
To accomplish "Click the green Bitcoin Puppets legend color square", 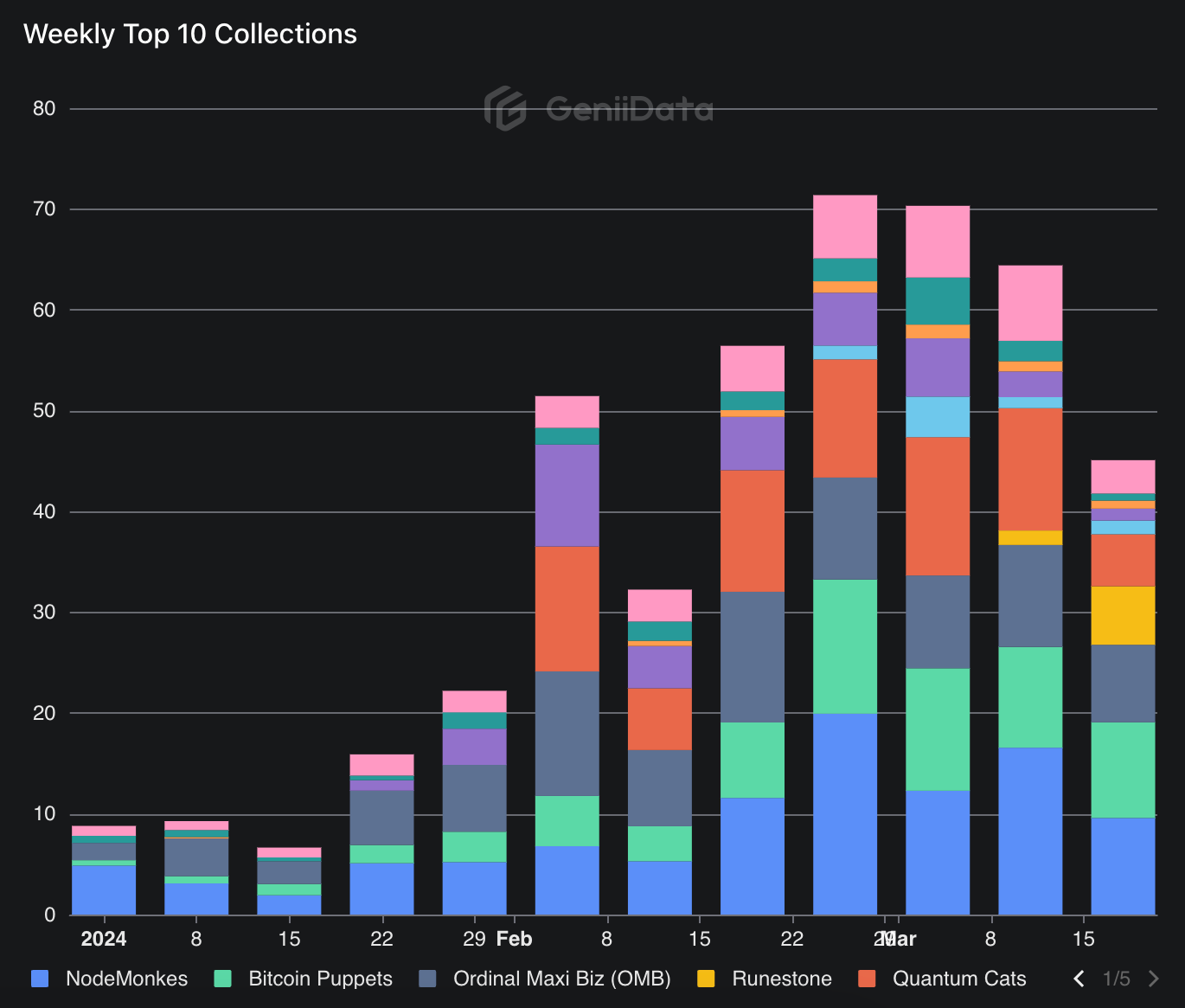I will click(x=222, y=979).
